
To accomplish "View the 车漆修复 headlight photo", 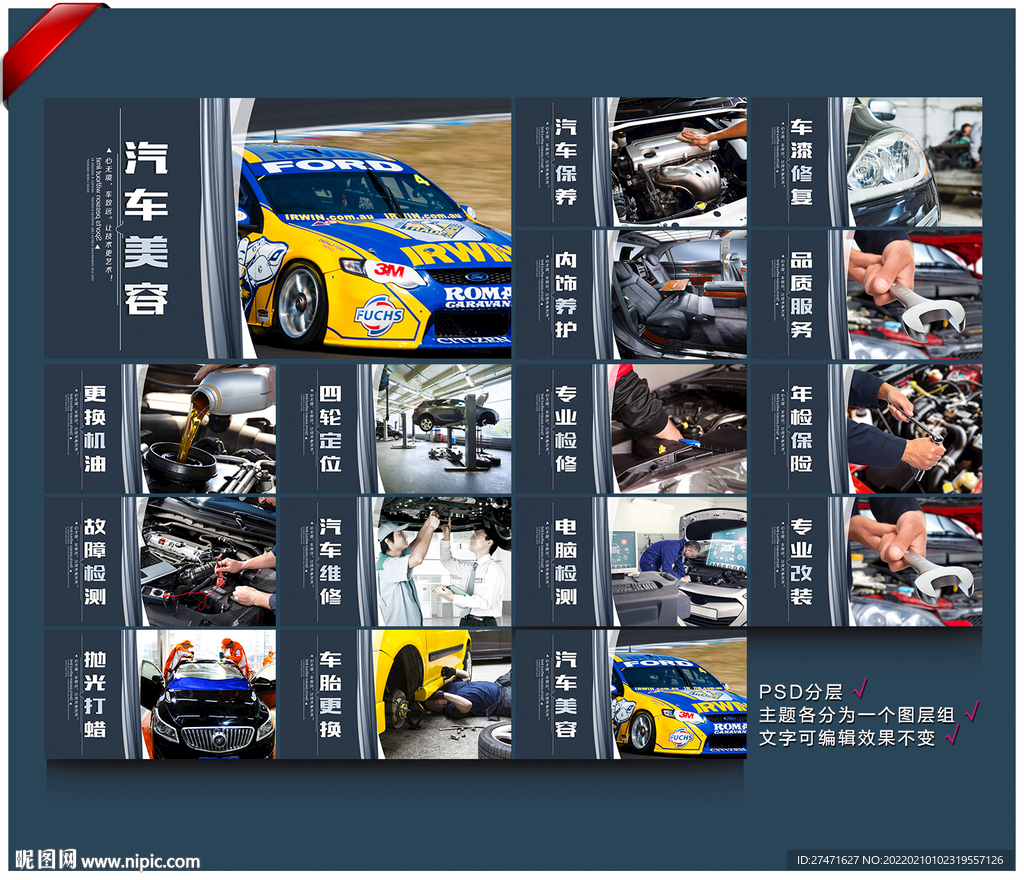I will (913, 162).
